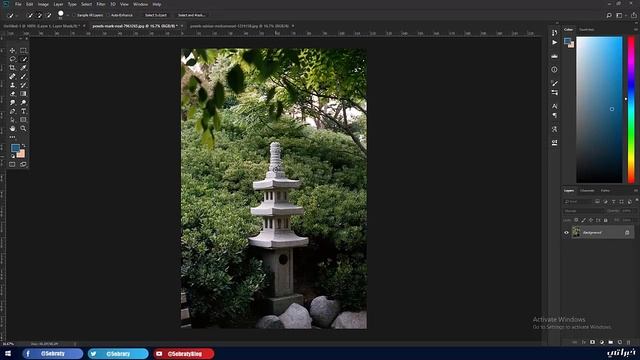640x360 pixels.
Task: Select the Spot Healing Brush tool
Action: pos(12,76)
